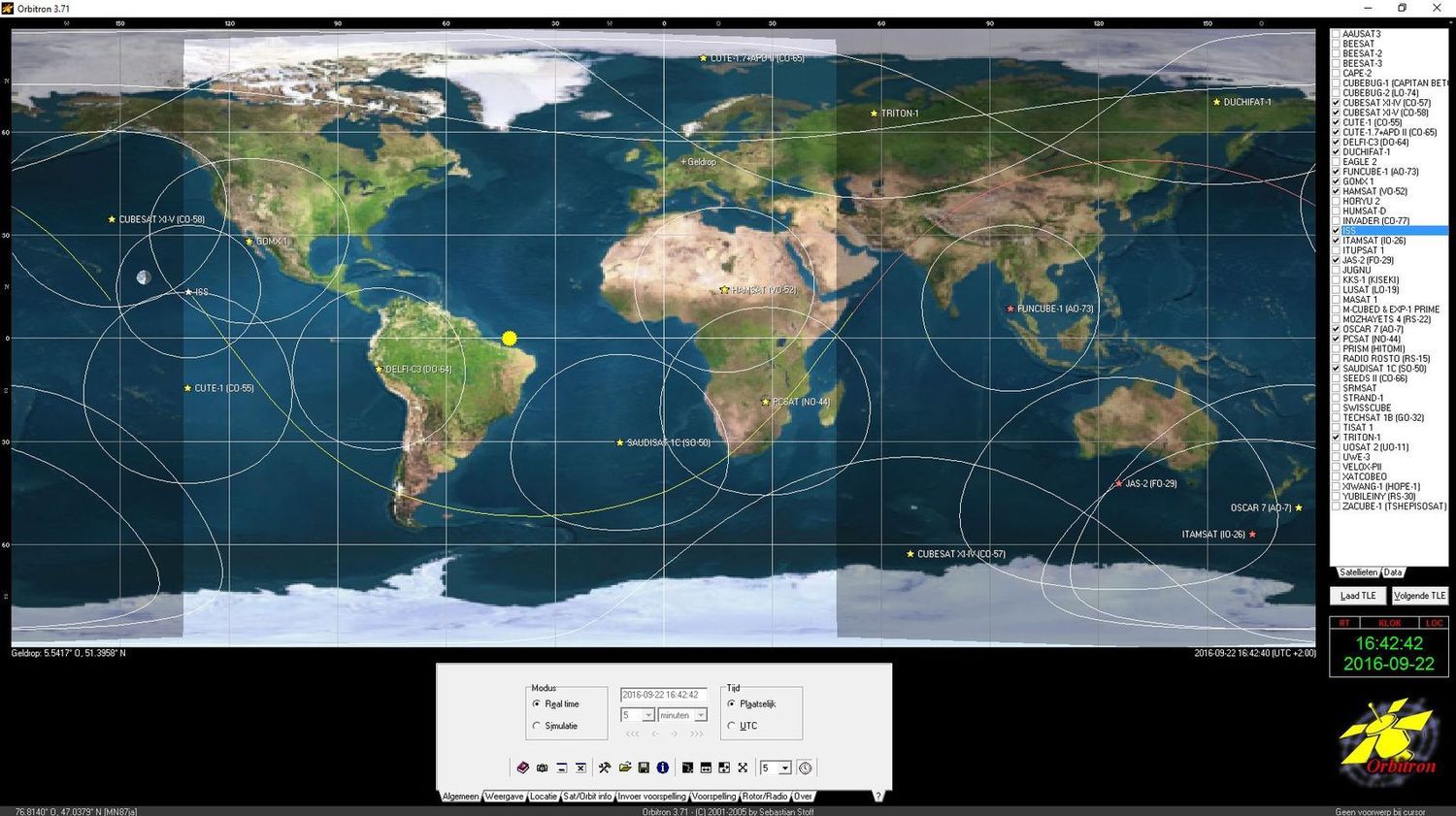Viewport: 1456px width, 816px height.
Task: Enable the EAGLE 2 satellite checkbox
Action: (x=1337, y=162)
